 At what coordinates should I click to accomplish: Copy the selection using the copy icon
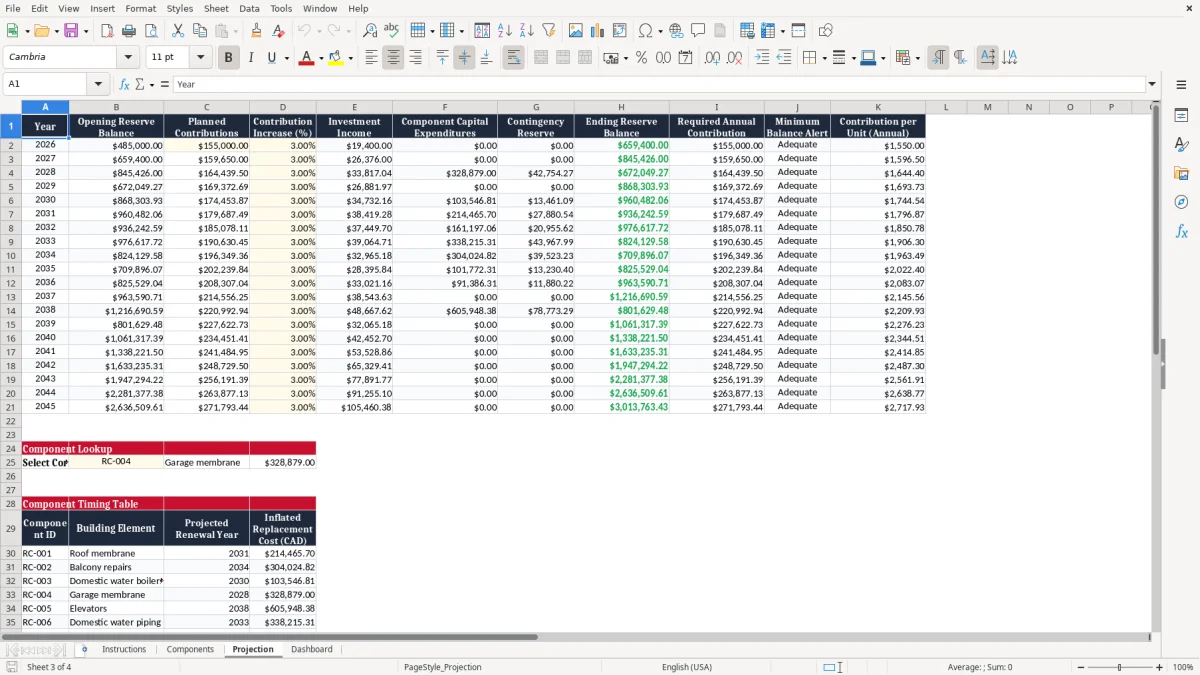click(200, 31)
